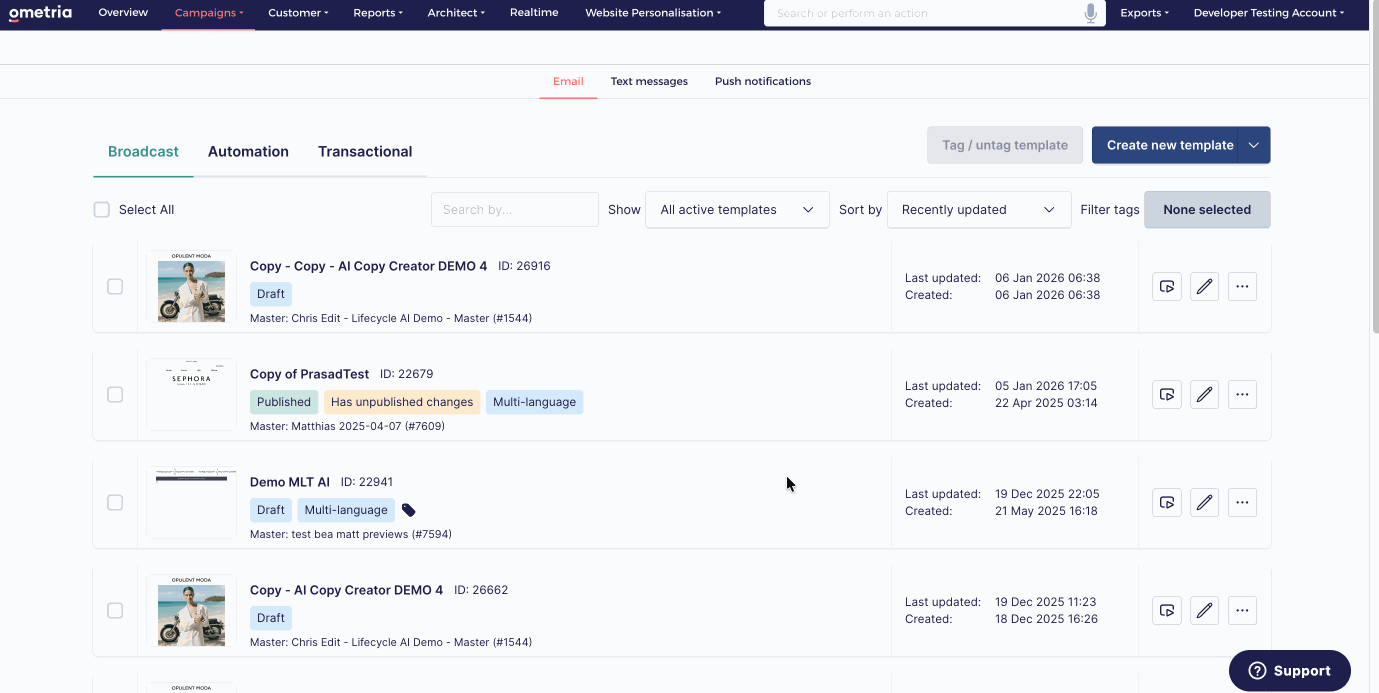Click pencil edit icon for Demo MLT AI
Screen dimensions: 1379x693
click(1204, 502)
